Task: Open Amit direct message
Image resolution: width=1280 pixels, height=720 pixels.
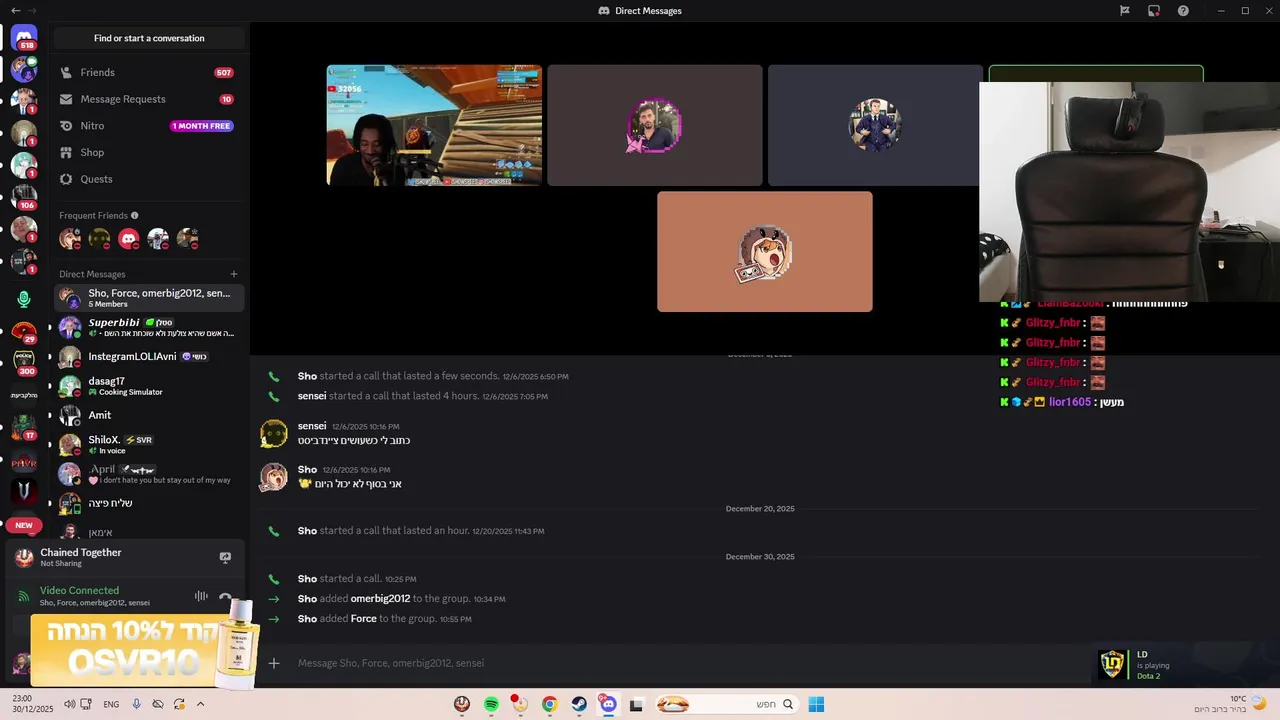Action: click(149, 415)
